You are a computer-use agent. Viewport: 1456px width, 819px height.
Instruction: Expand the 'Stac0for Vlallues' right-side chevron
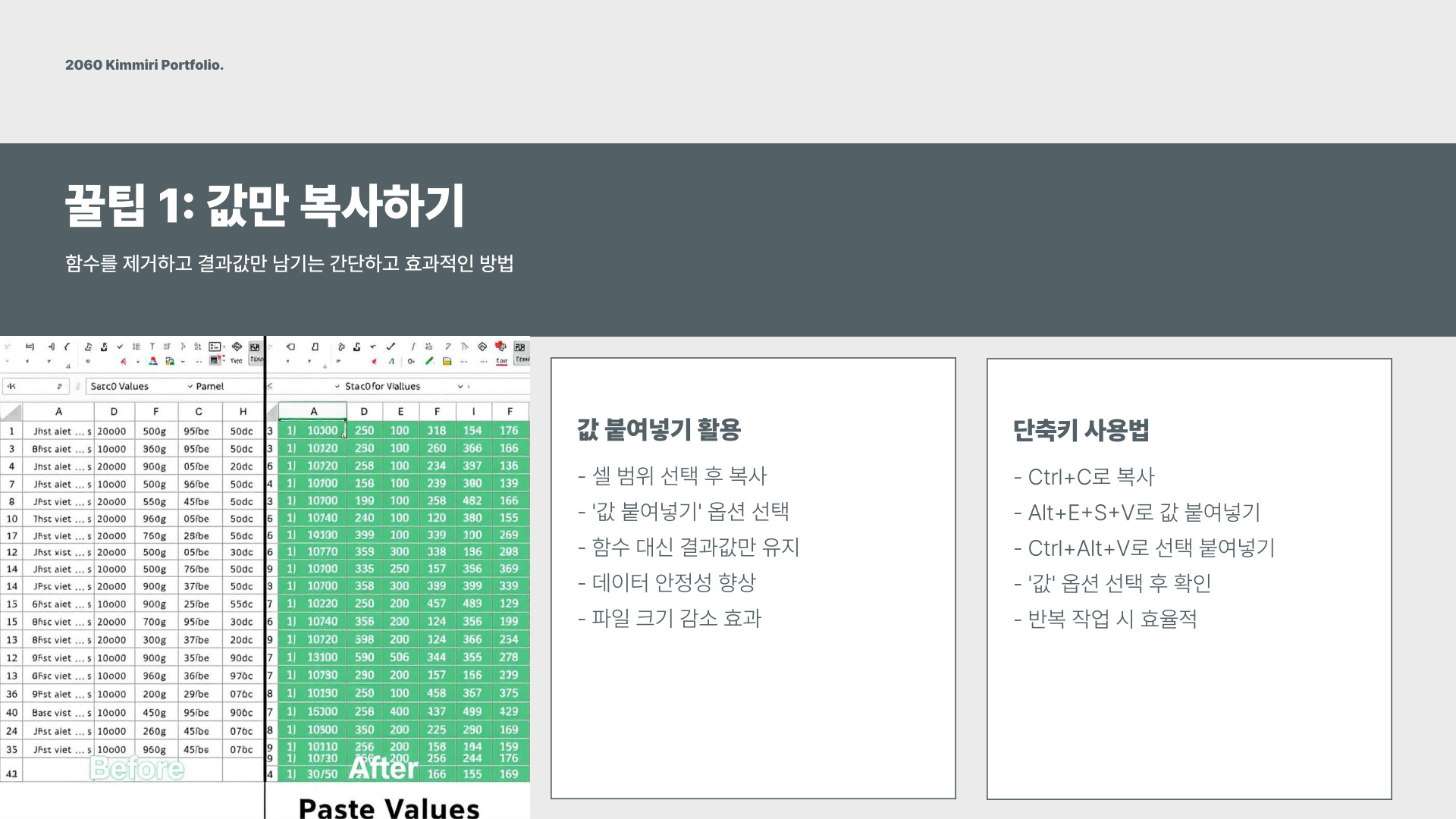click(460, 386)
